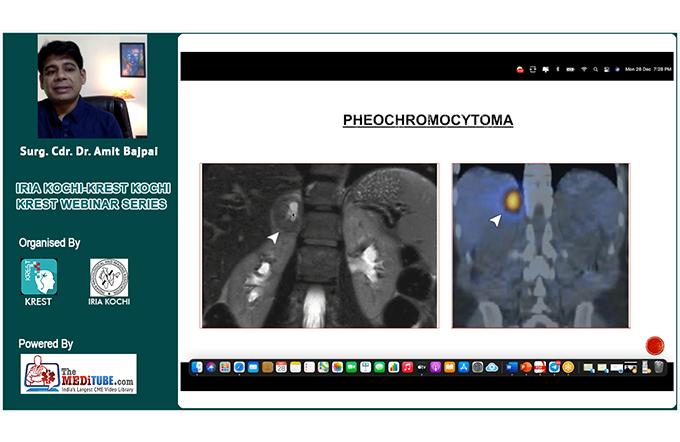Screen dimensions: 680x442
Task: Click the Wi-Fi icon in menu bar
Action: pos(584,69)
